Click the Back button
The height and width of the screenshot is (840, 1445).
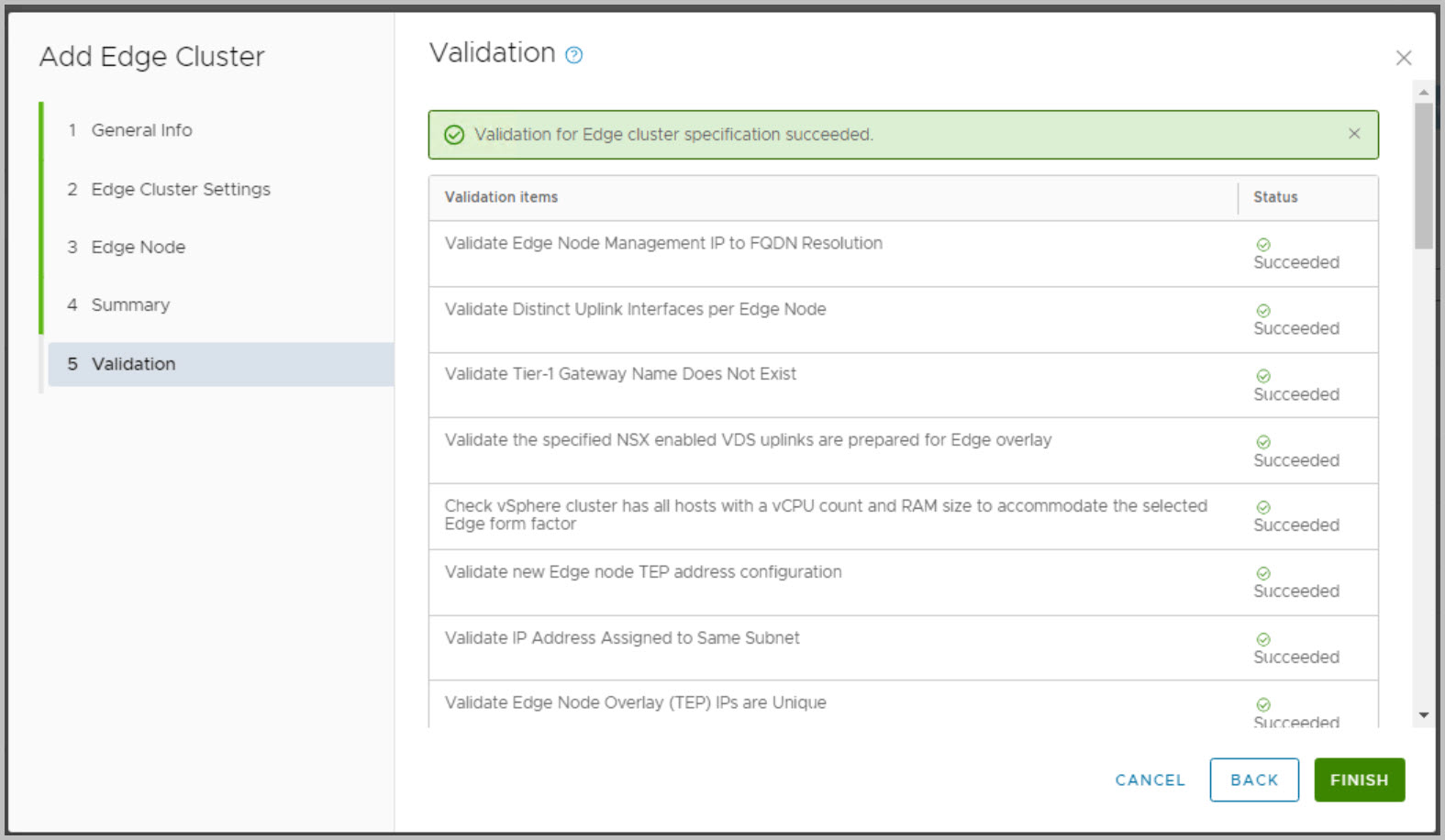tap(1253, 779)
